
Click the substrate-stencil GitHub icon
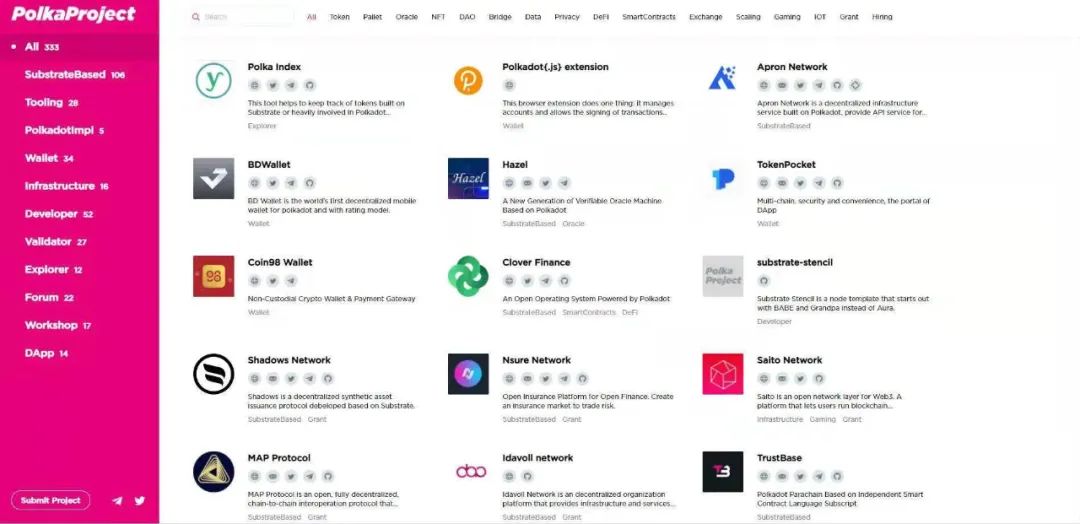click(763, 281)
